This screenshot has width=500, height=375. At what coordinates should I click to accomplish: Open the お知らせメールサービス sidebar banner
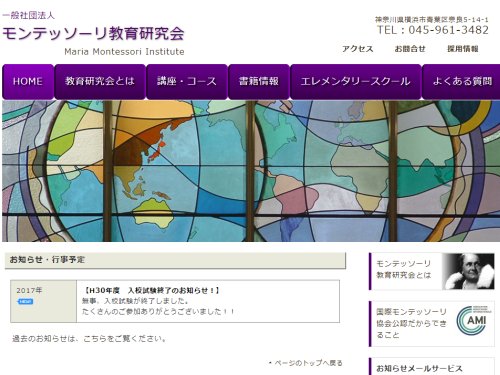point(432,367)
